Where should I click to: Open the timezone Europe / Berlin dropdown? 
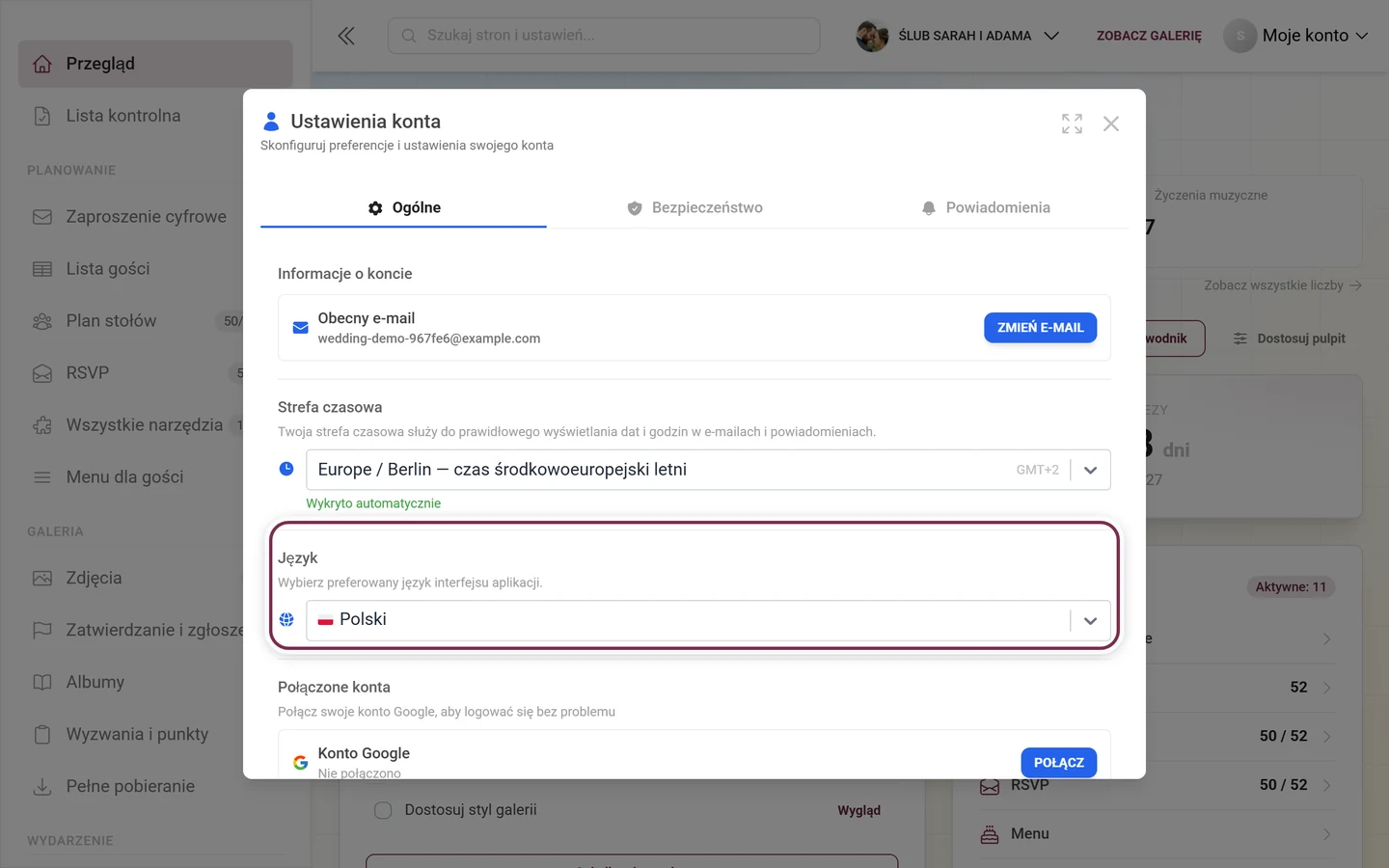click(708, 470)
